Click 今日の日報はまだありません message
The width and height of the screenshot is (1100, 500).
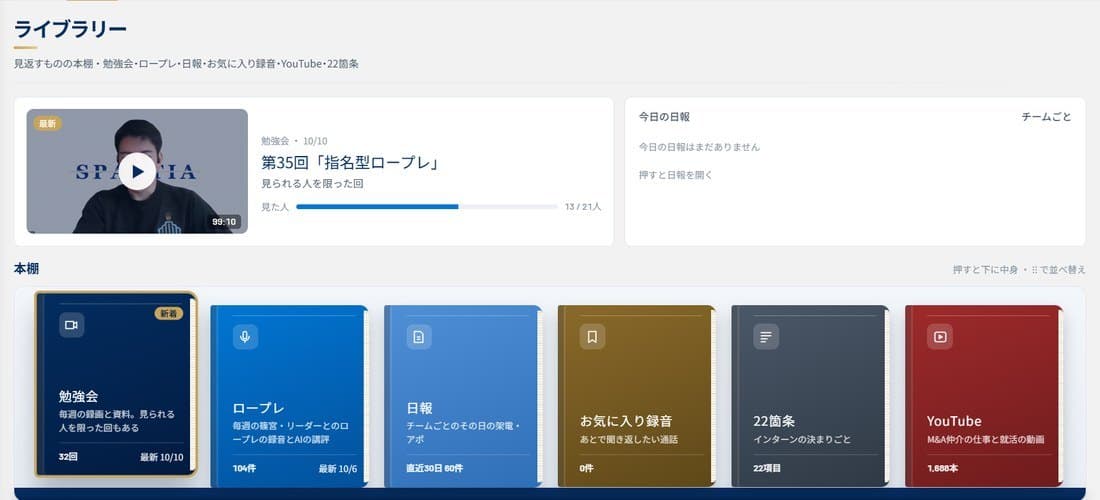click(699, 147)
